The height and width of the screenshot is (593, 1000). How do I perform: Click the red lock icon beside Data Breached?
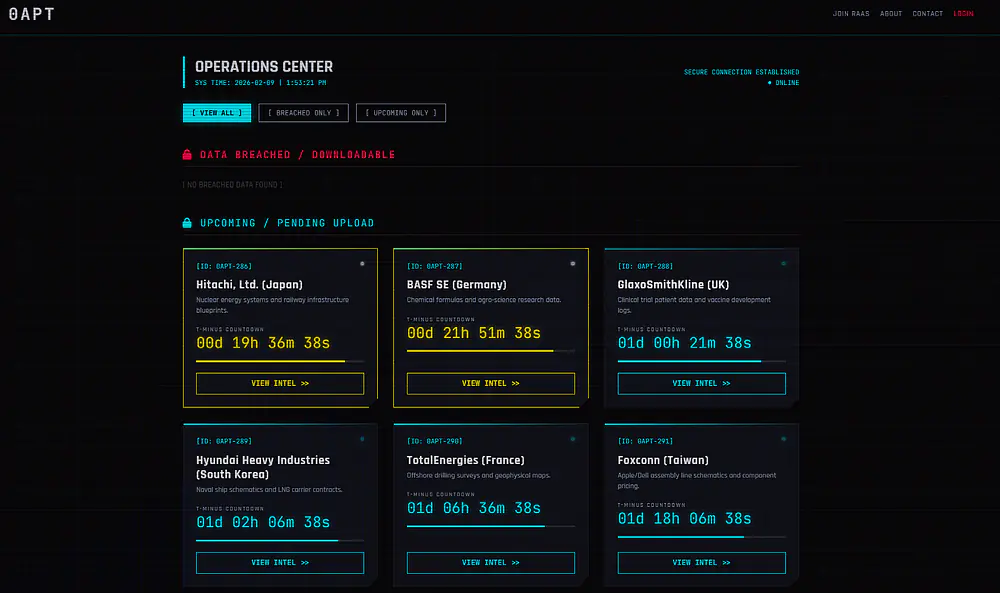[187, 155]
